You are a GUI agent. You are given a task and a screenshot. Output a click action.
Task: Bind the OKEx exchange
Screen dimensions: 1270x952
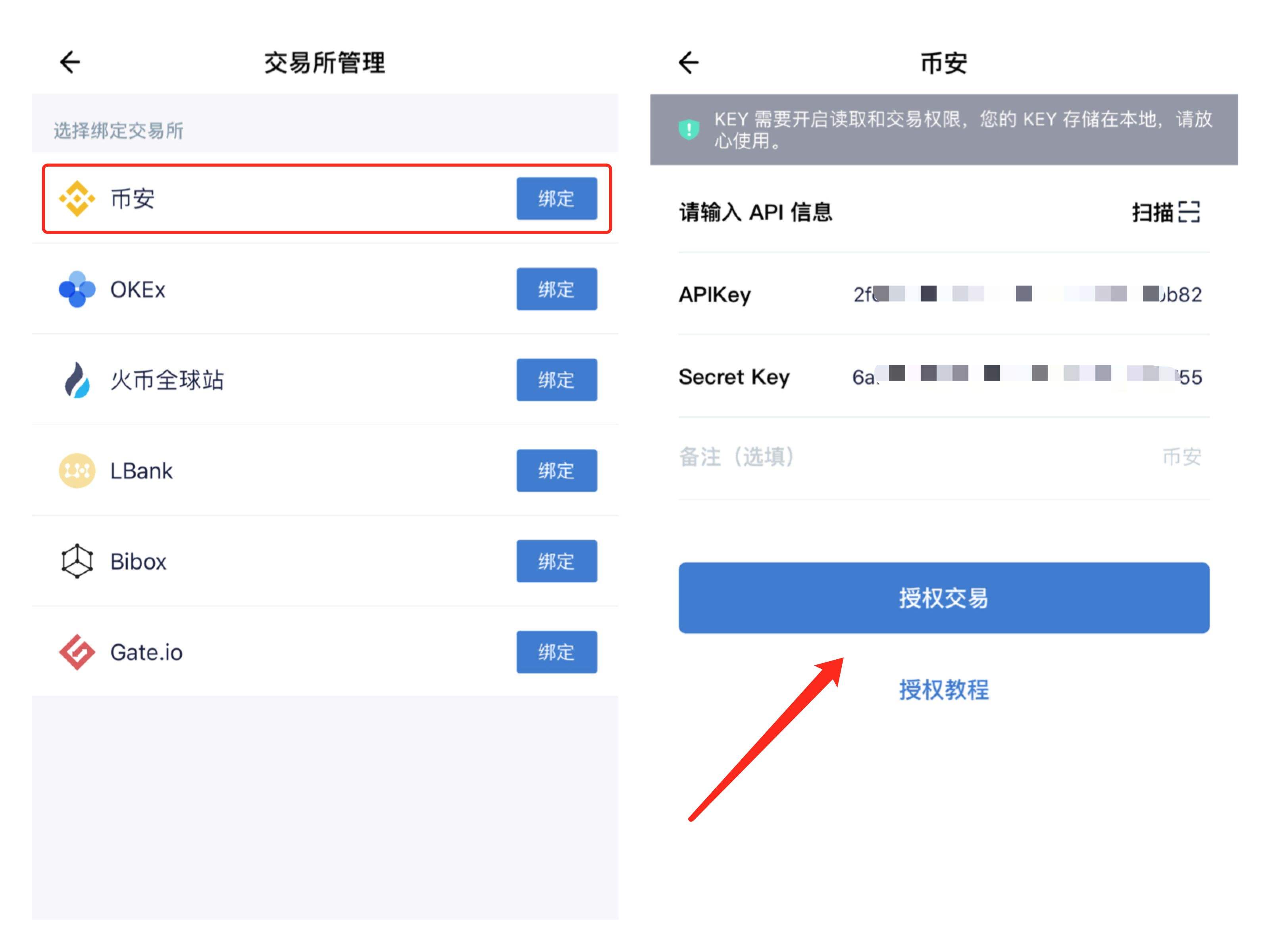[556, 289]
